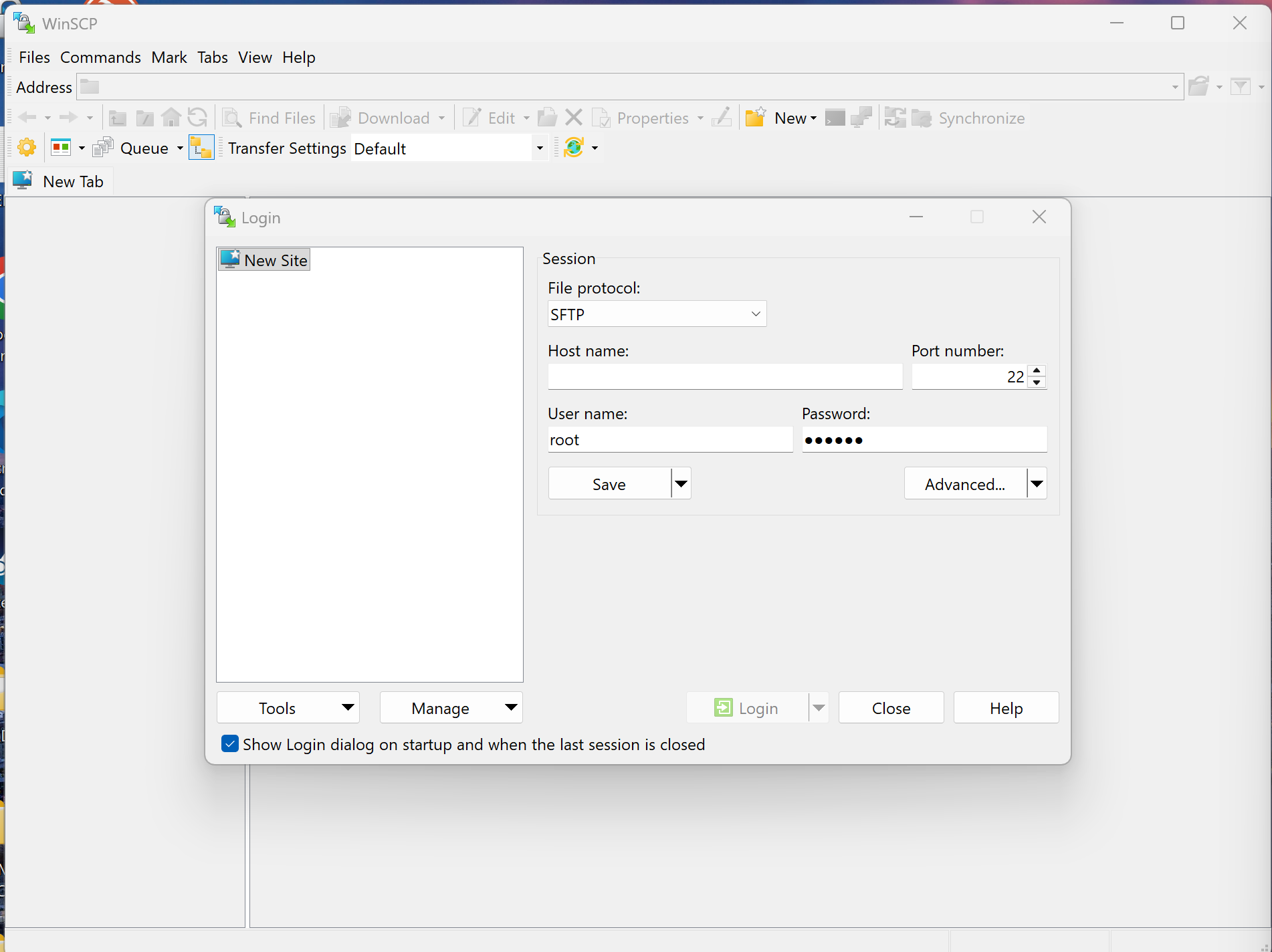
Task: Click the red-green interface layout icon
Action: [61, 147]
